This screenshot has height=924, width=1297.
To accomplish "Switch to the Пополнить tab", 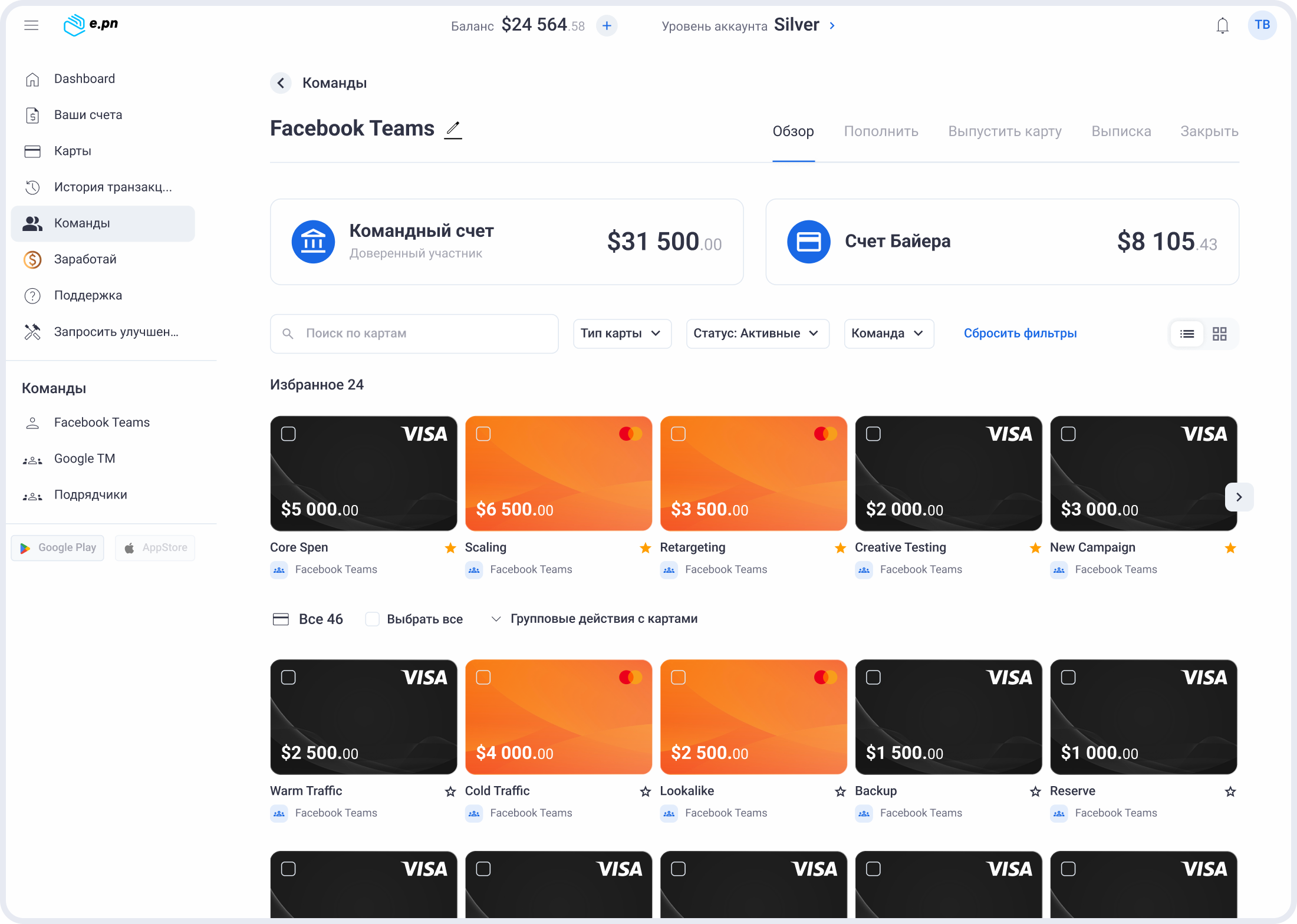I will click(881, 131).
